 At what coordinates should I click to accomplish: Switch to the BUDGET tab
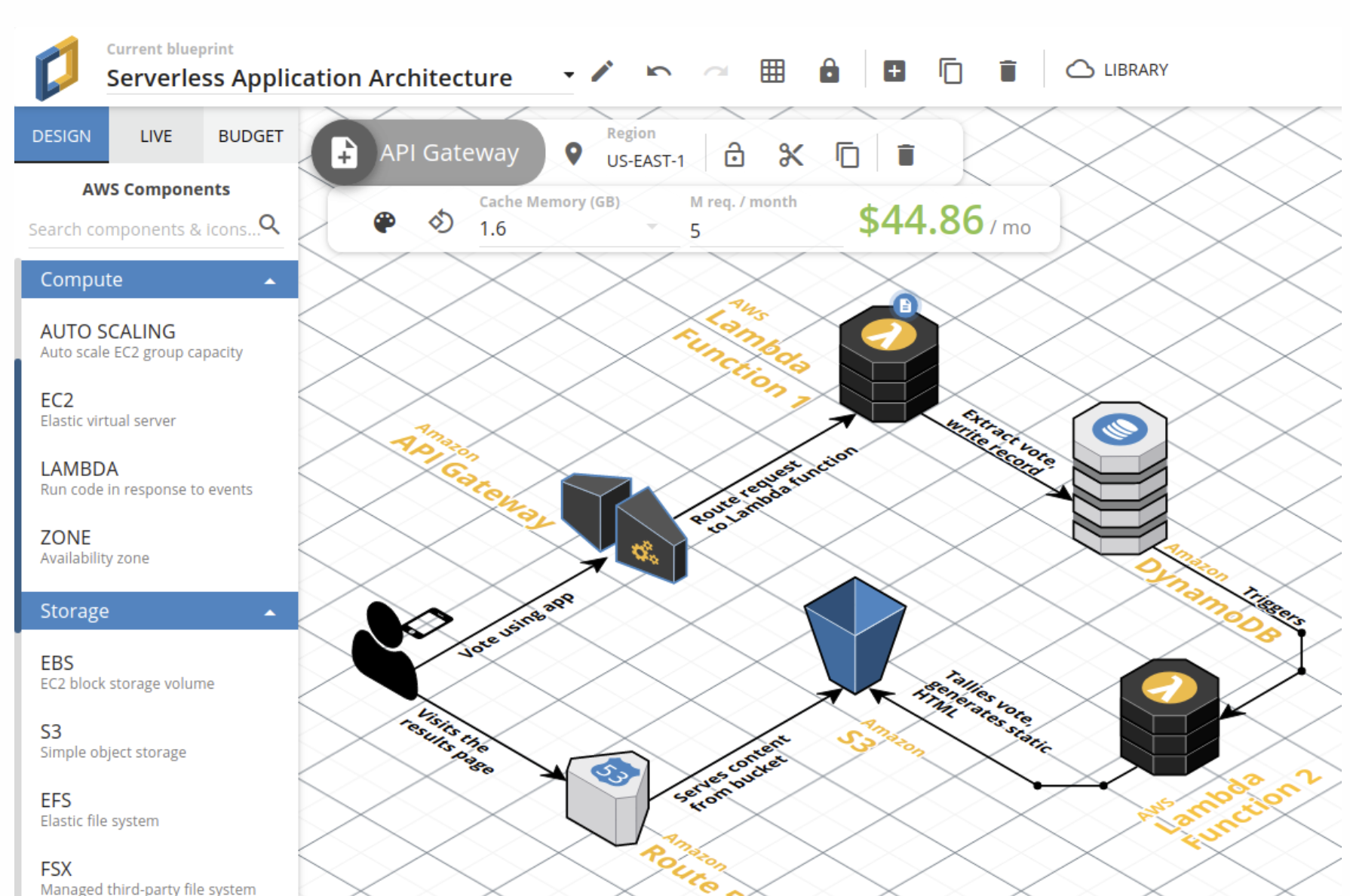[250, 136]
